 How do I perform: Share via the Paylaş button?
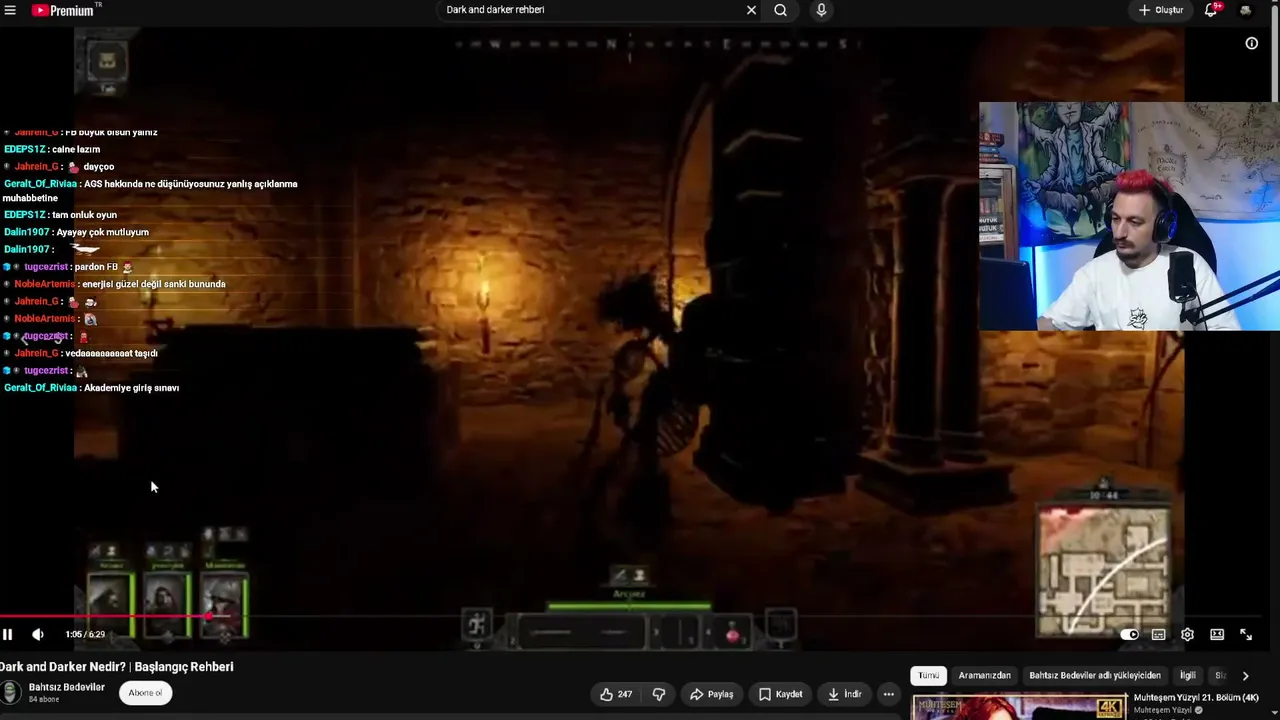711,694
